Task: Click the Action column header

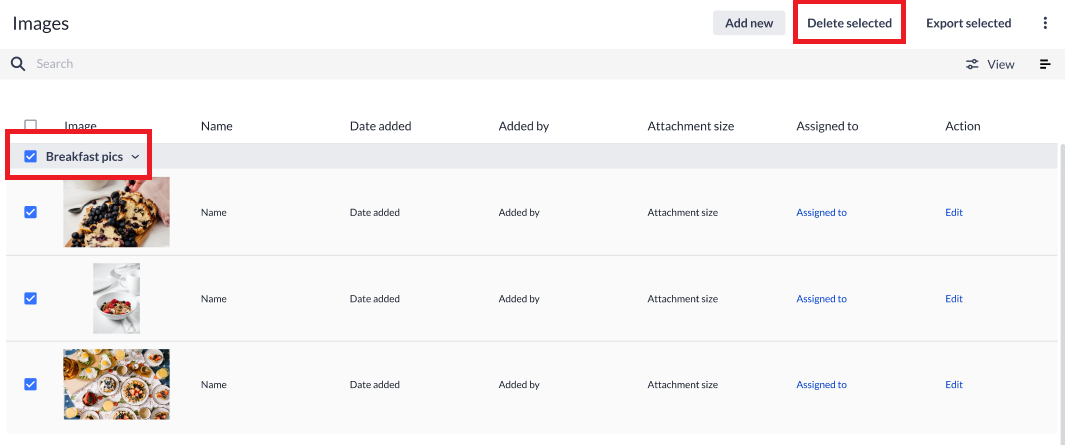Action: click(x=962, y=126)
